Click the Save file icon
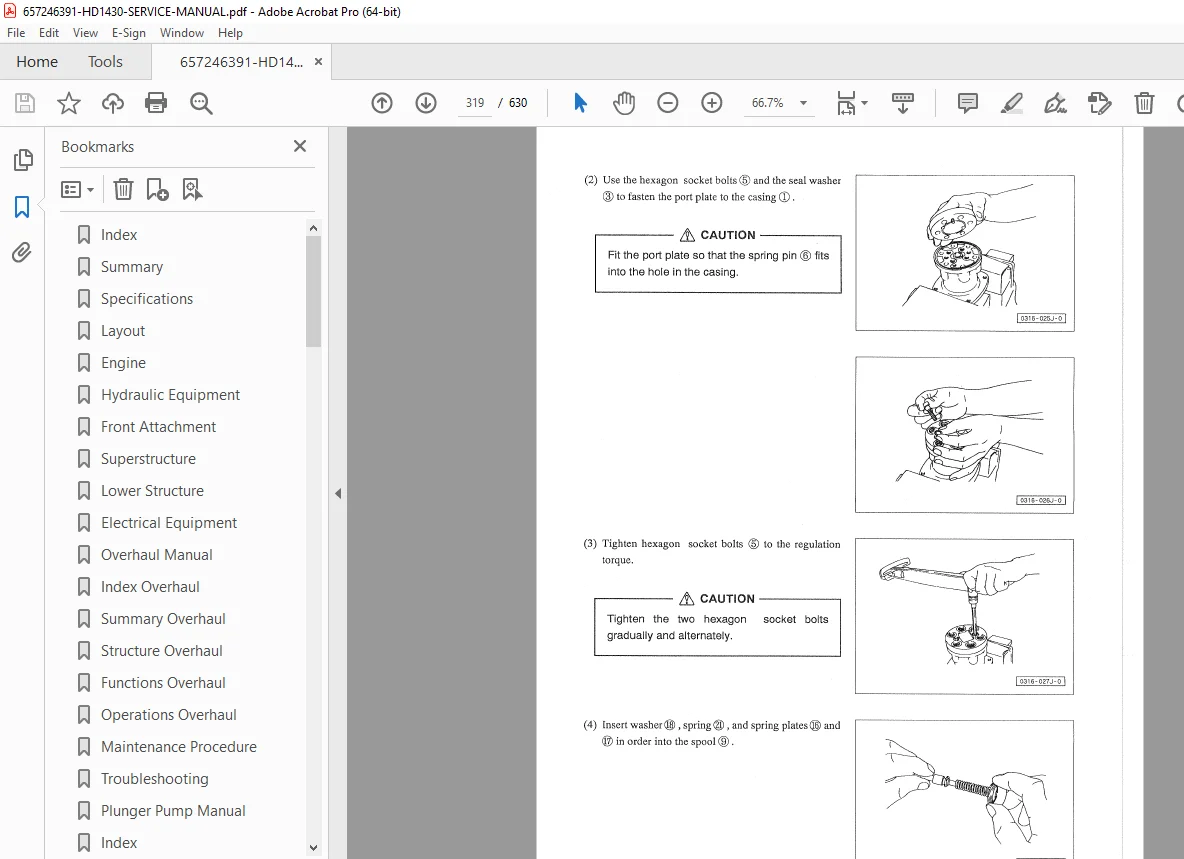The height and width of the screenshot is (859, 1184). [25, 103]
